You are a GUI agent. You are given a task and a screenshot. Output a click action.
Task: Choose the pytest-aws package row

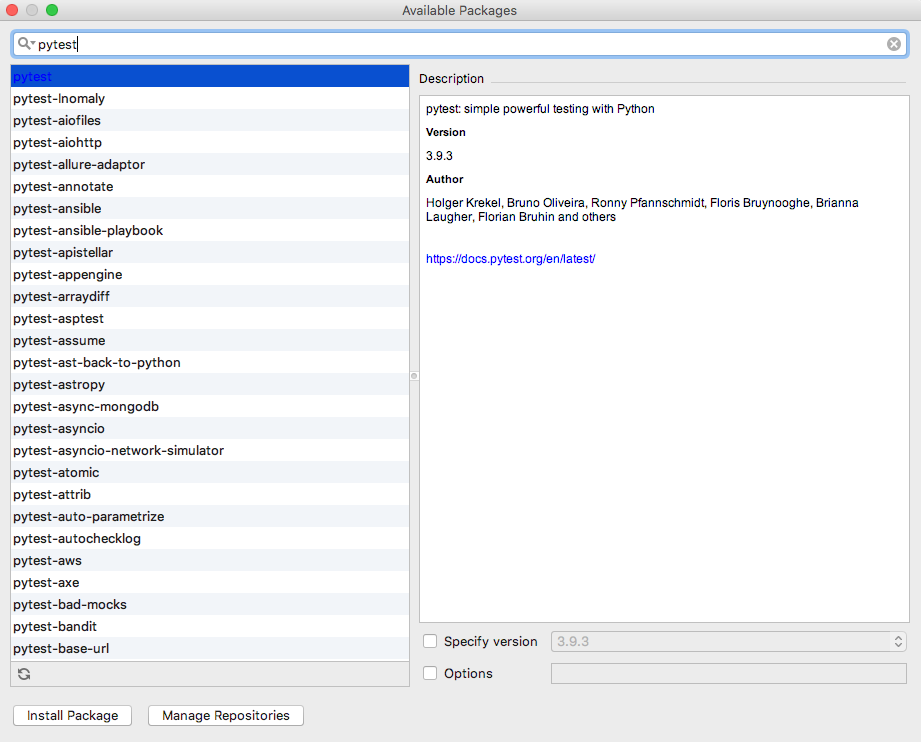[210, 561]
